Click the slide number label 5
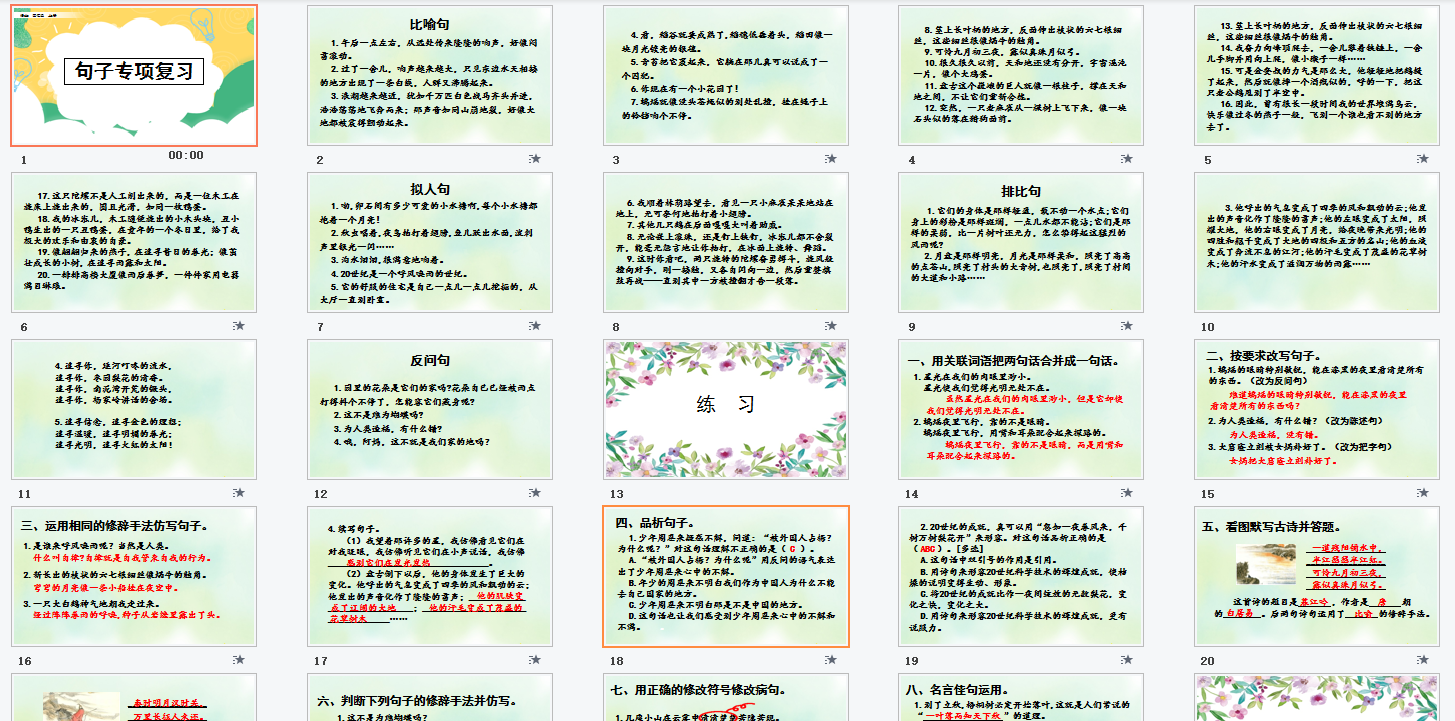This screenshot has height=721, width=1455. tap(1208, 160)
